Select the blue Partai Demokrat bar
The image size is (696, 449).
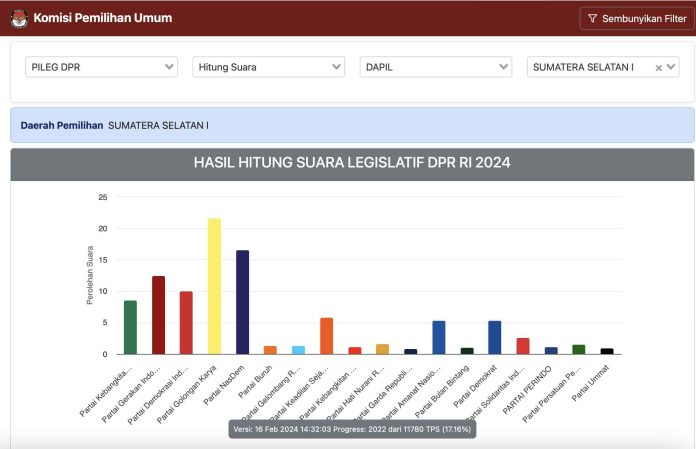(x=495, y=337)
